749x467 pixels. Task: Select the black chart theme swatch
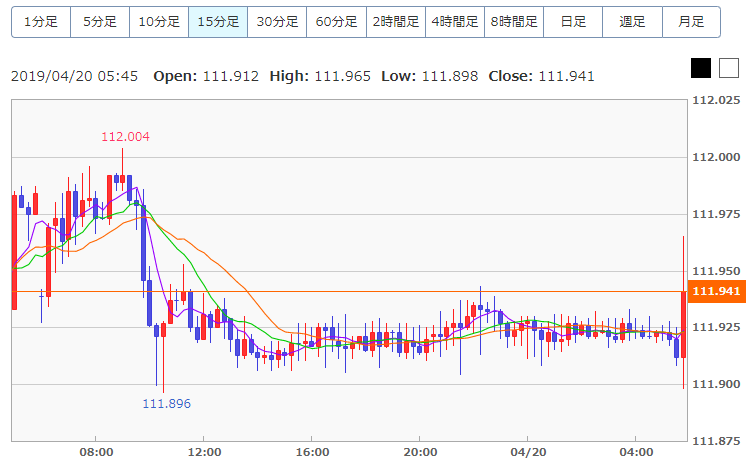pos(701,68)
